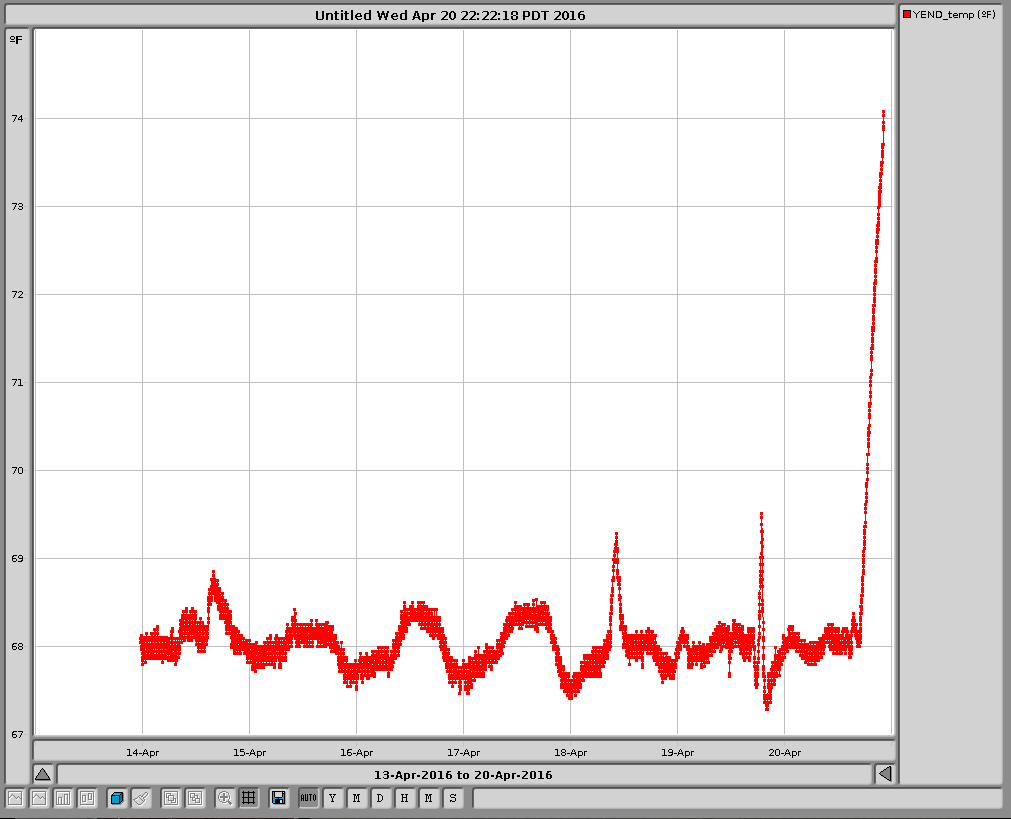The image size is (1011, 819).
Task: Set time range to Y (year)
Action: [x=333, y=798]
